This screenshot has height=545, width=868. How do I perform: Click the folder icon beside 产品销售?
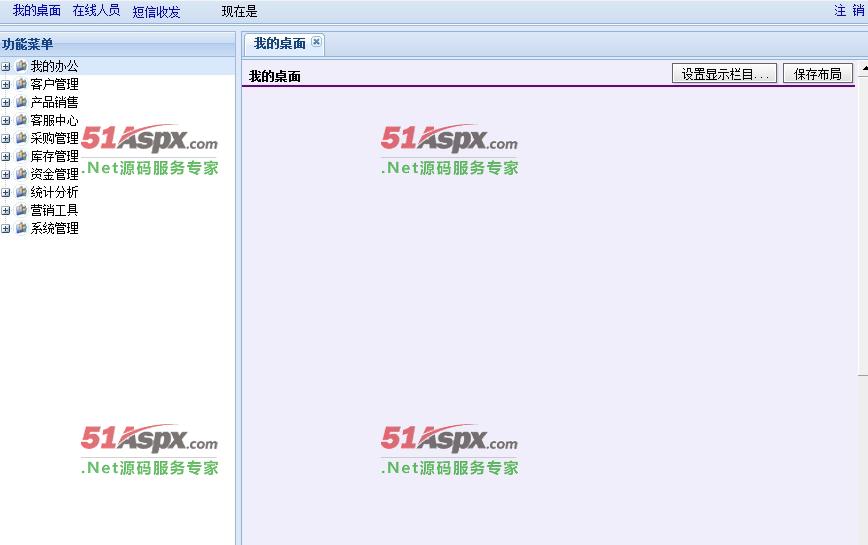(x=22, y=102)
